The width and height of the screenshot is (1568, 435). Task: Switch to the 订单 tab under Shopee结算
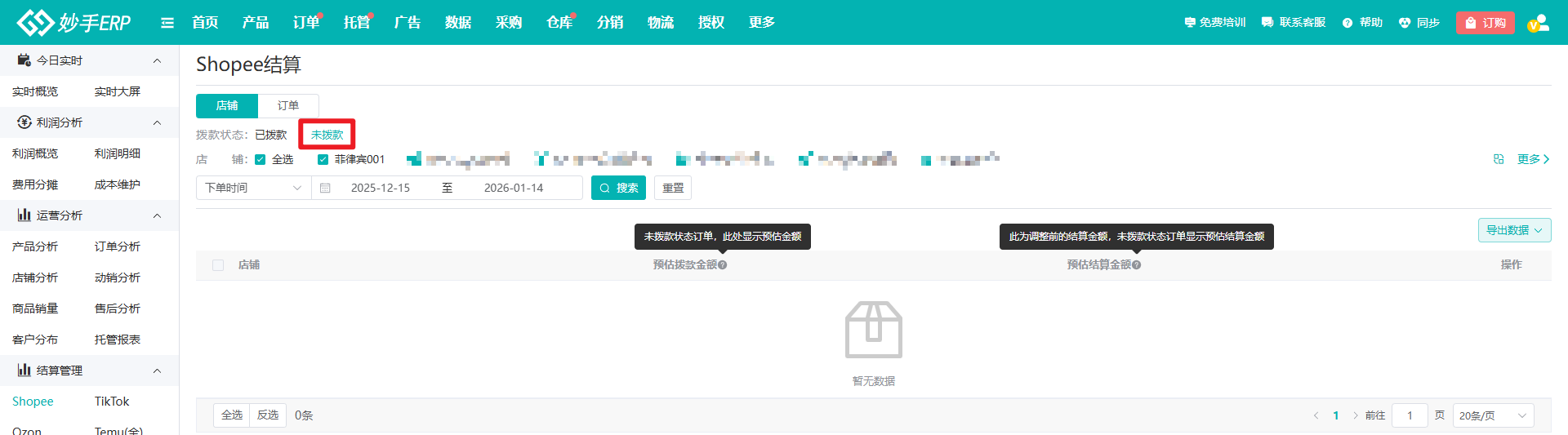tap(288, 105)
